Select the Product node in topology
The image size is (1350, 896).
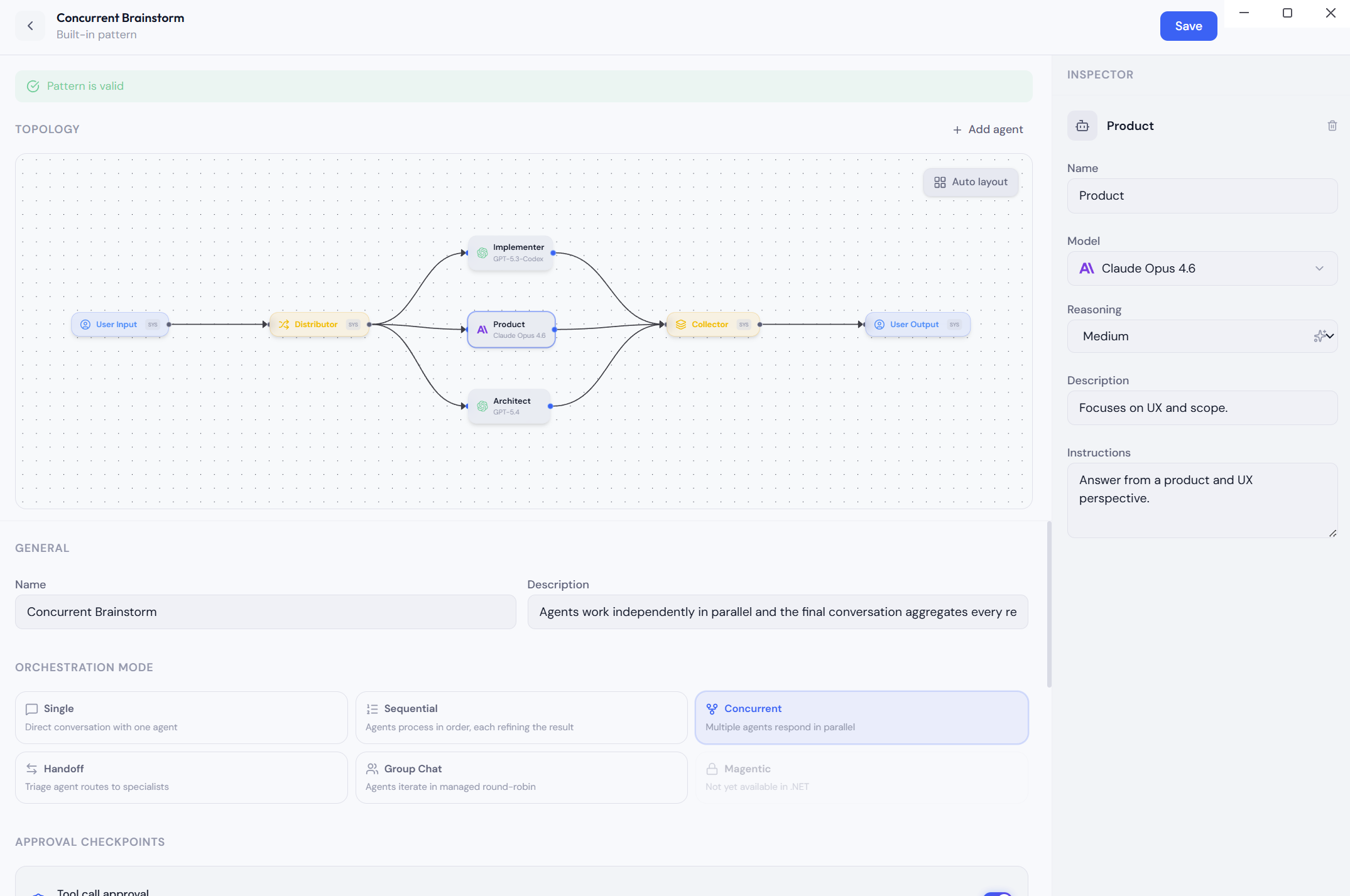pos(511,330)
